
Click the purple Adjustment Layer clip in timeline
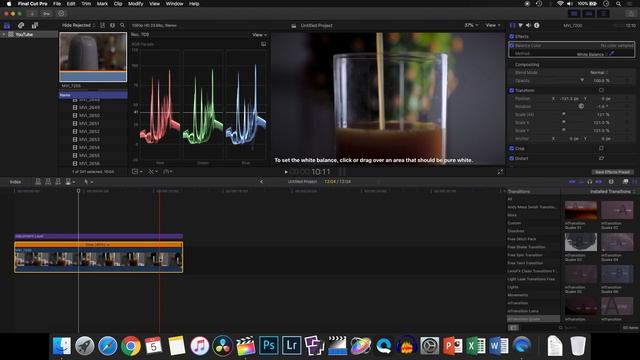click(98, 236)
